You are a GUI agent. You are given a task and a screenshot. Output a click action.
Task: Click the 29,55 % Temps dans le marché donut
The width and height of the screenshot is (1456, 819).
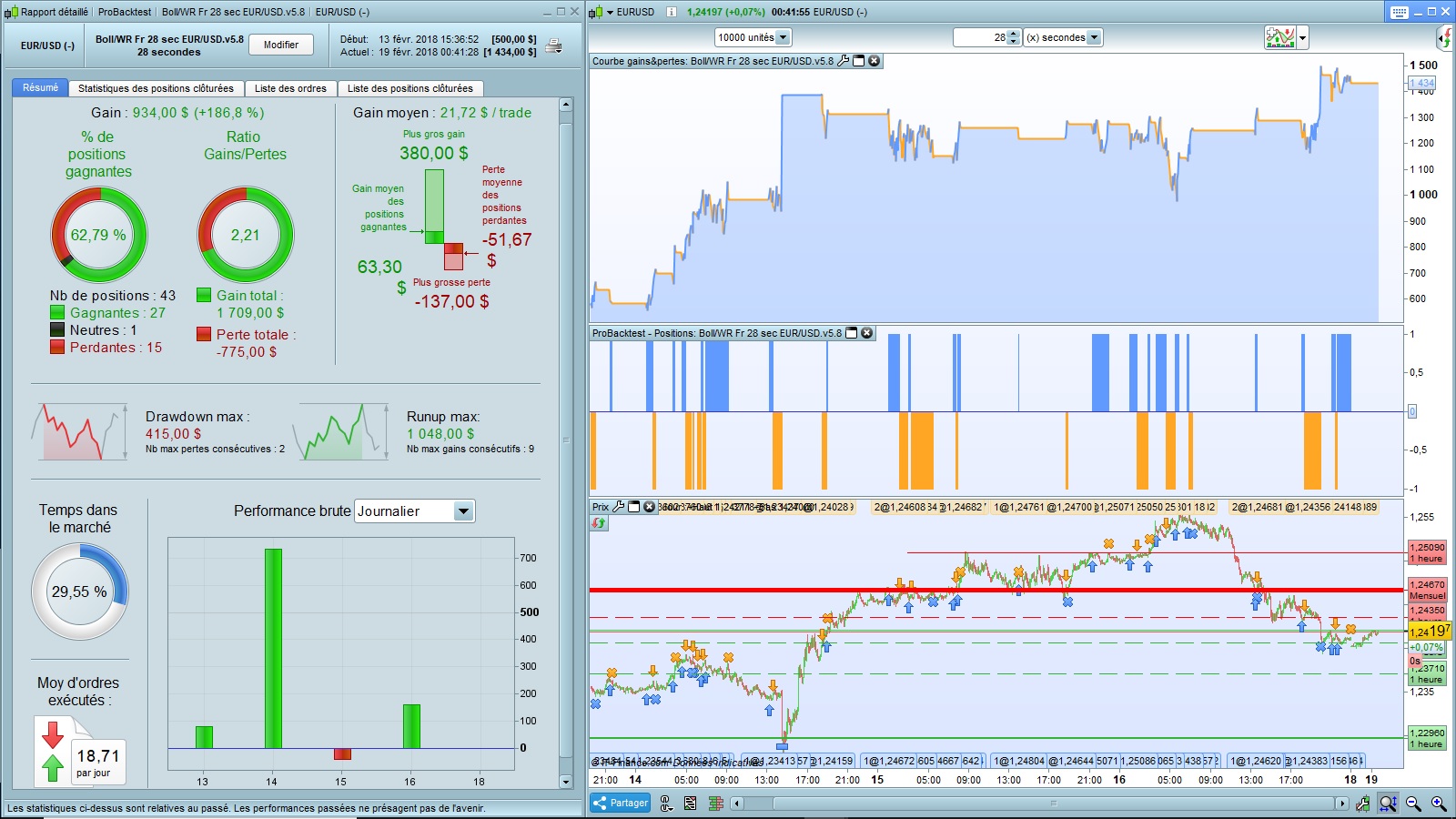[80, 591]
